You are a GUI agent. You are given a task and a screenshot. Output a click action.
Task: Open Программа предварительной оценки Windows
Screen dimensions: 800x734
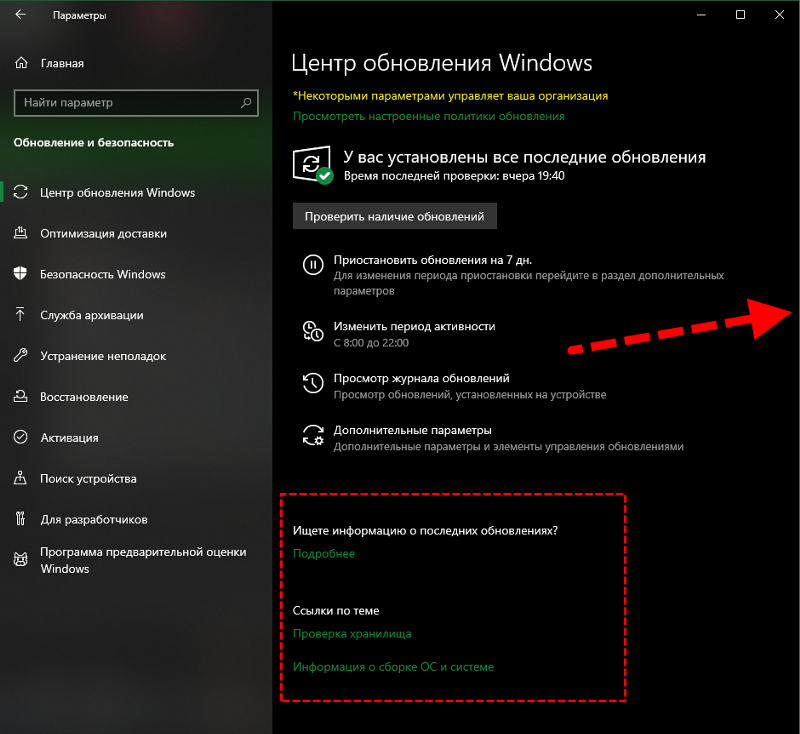coord(143,560)
